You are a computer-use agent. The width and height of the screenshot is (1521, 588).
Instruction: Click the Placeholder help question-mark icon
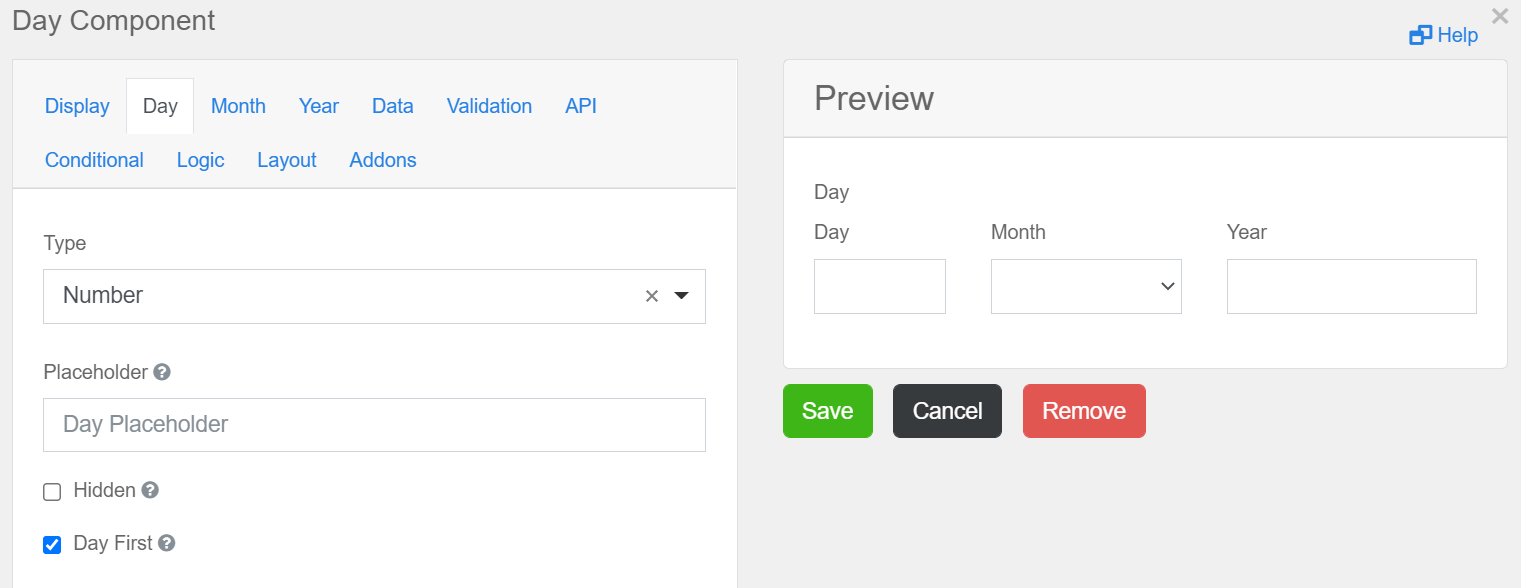pos(162,372)
